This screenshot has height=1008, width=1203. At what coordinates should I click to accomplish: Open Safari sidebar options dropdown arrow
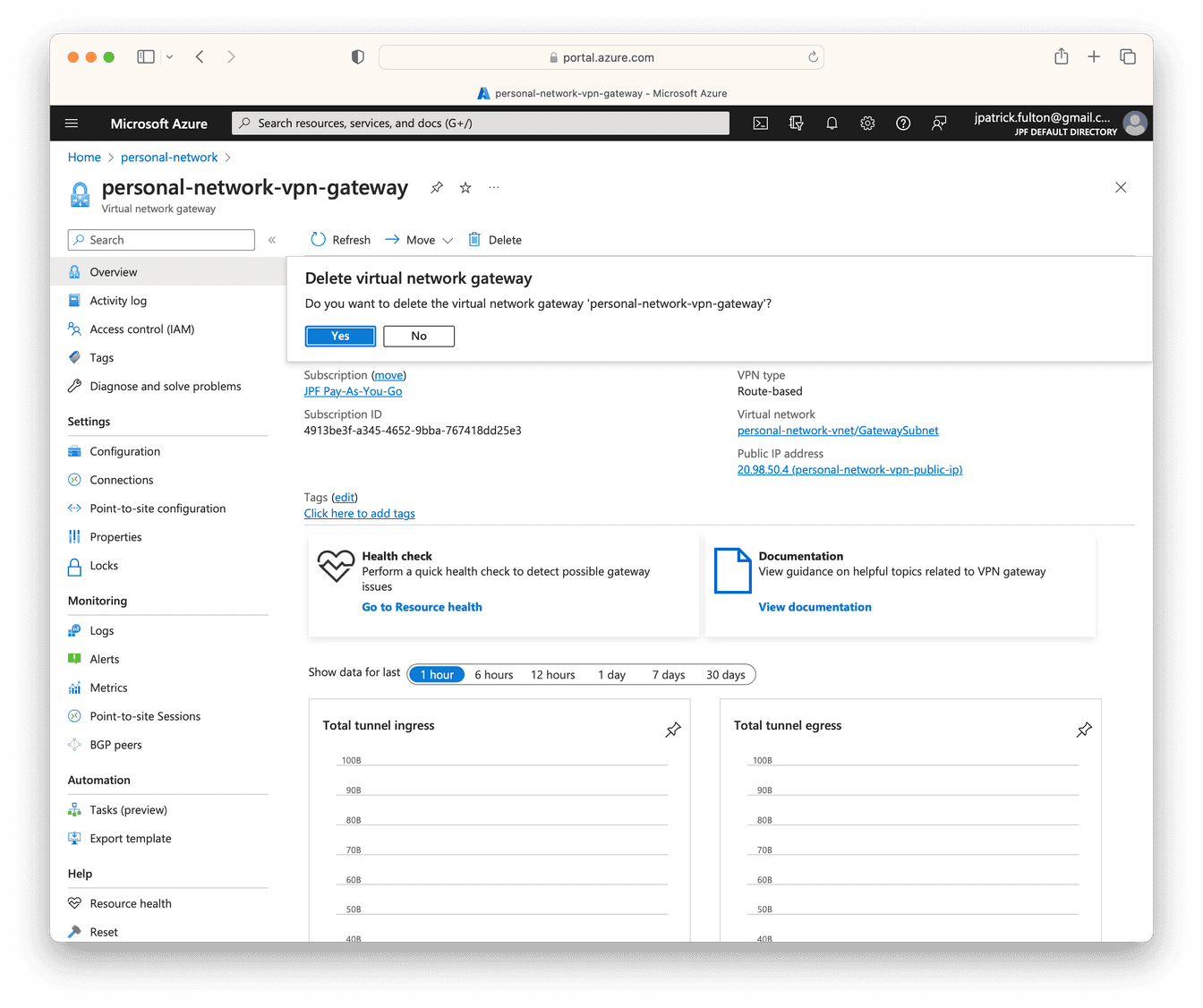tap(169, 56)
